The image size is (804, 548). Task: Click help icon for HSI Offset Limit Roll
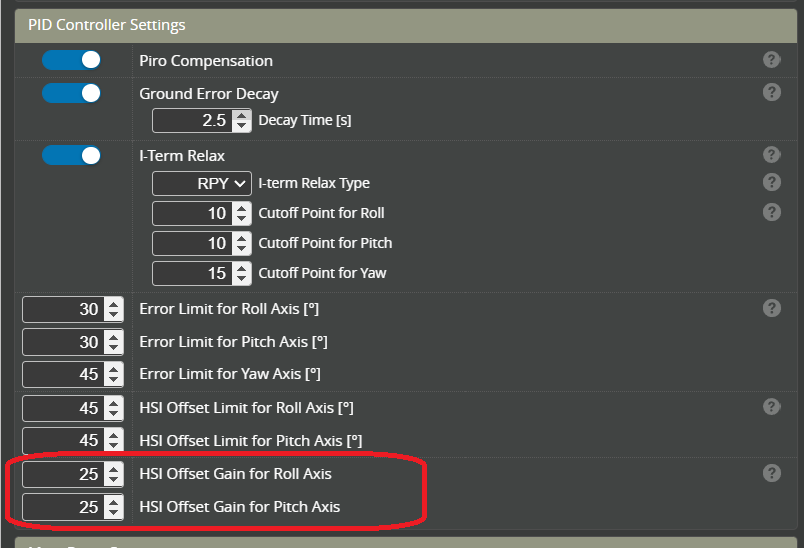click(x=771, y=407)
